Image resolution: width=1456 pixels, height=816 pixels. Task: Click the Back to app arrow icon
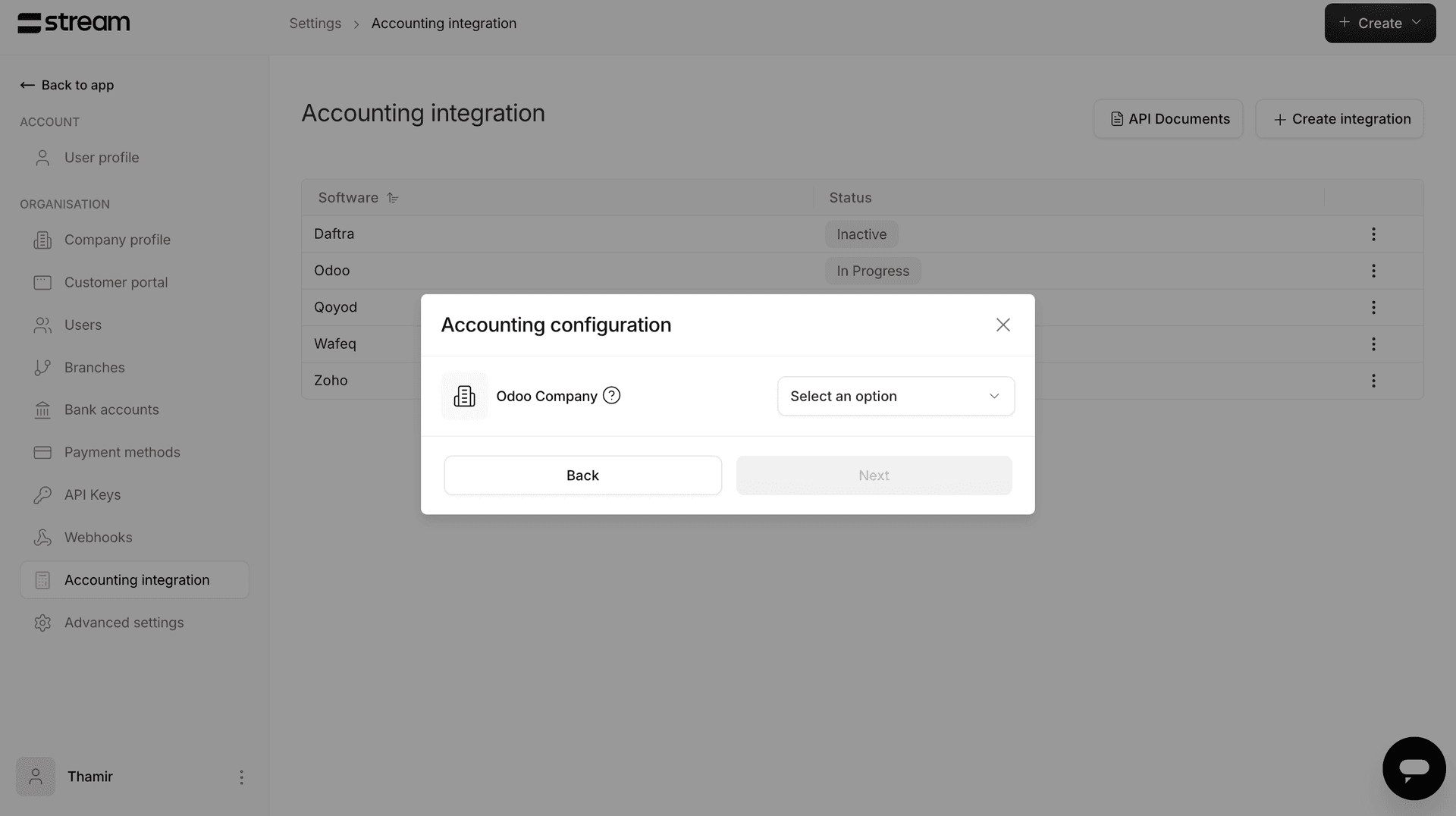(27, 85)
